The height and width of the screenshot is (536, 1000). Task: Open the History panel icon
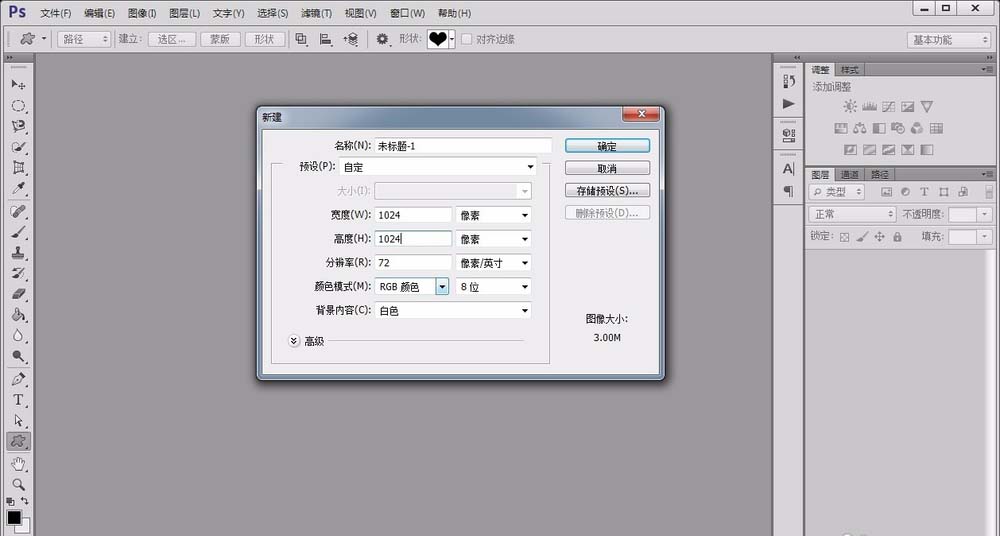(x=789, y=82)
